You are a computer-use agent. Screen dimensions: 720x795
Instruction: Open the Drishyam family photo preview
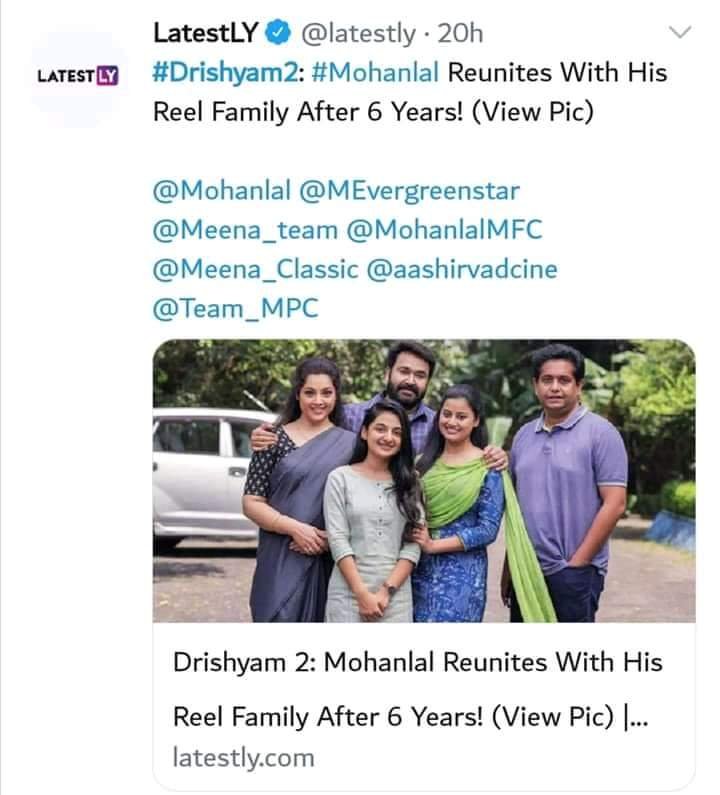[423, 480]
